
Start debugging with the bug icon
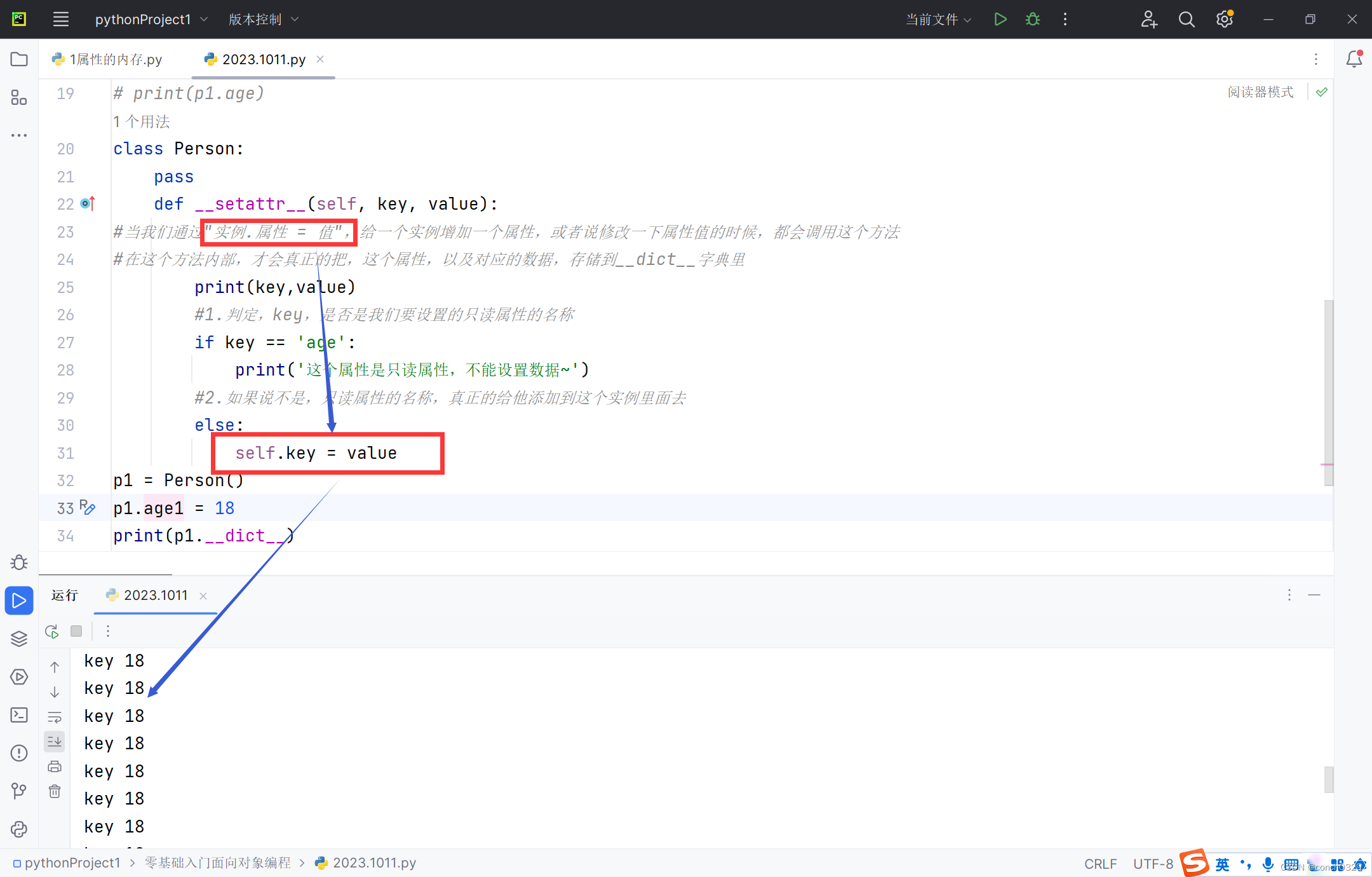pos(1033,19)
